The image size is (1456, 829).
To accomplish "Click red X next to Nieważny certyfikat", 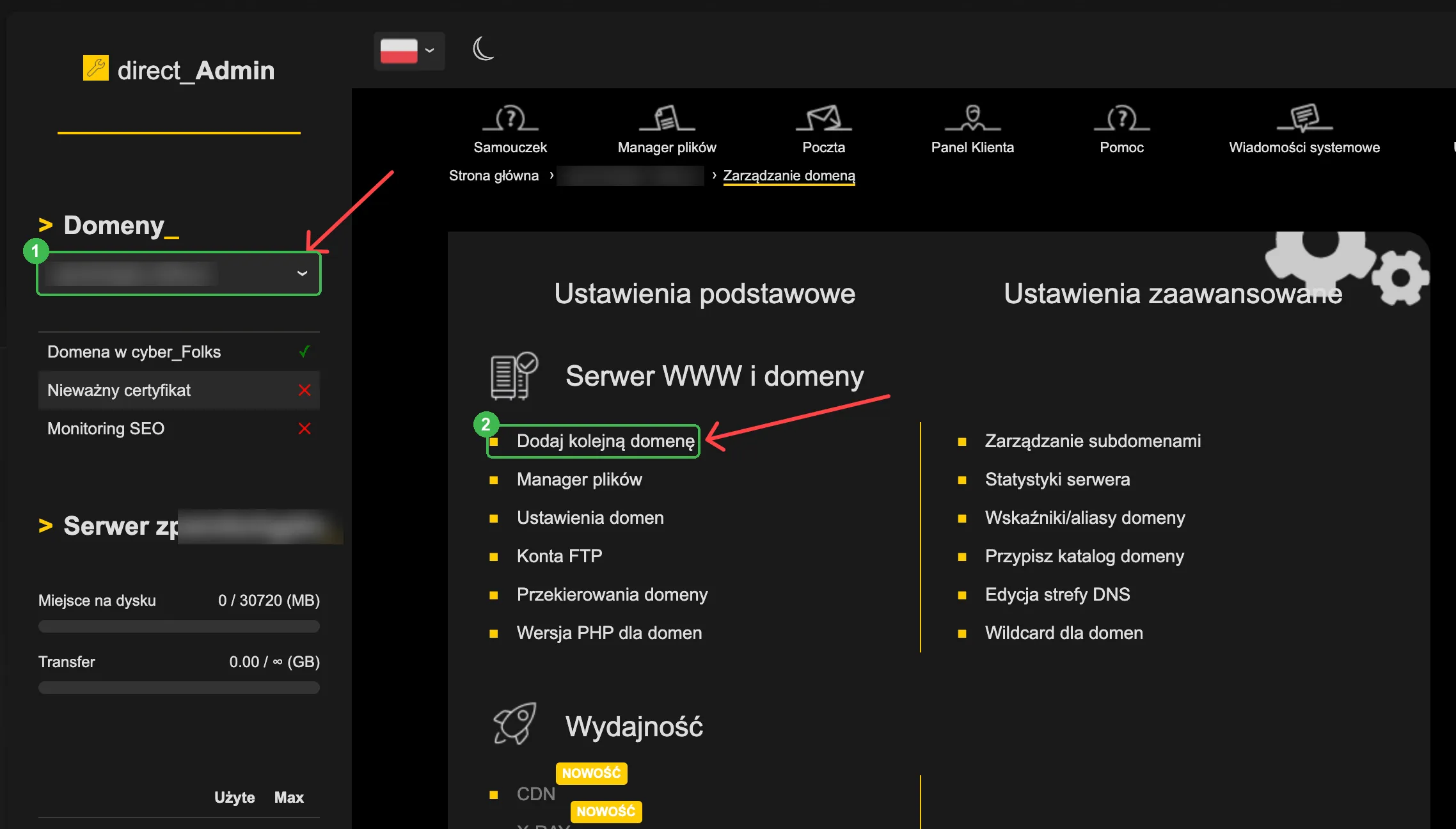I will click(305, 390).
